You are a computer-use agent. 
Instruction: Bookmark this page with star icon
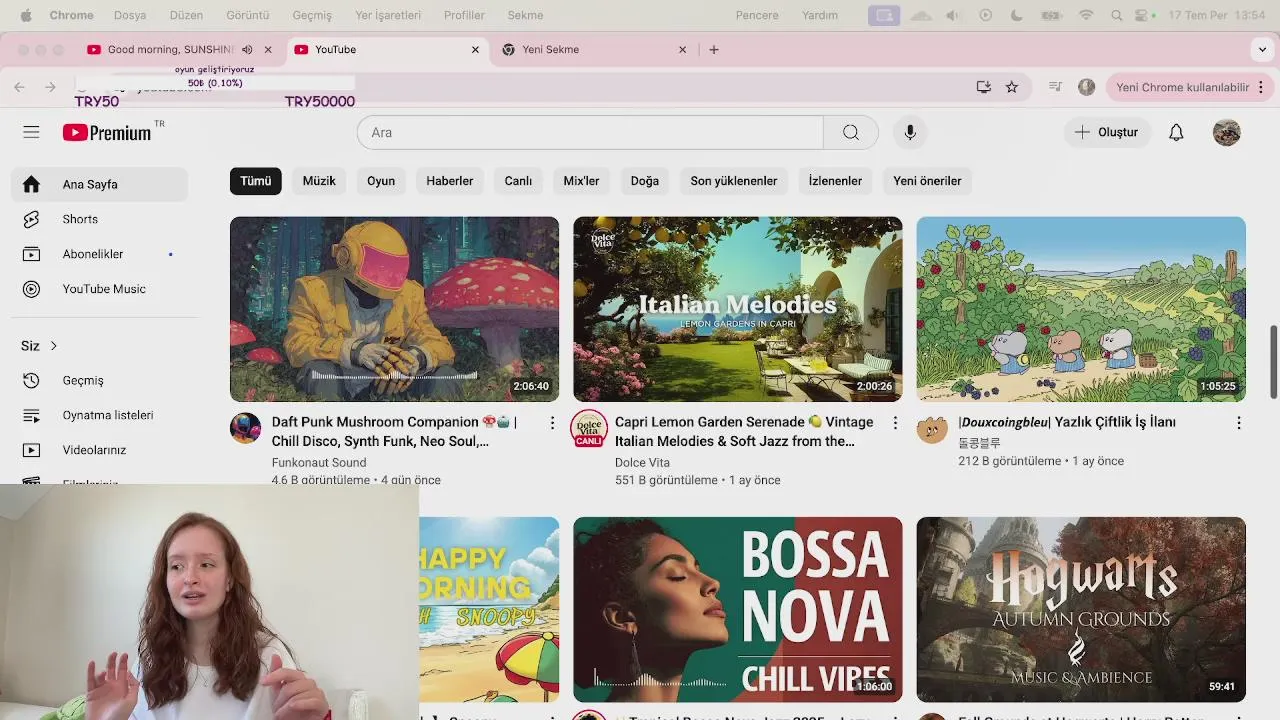pyautogui.click(x=1012, y=87)
